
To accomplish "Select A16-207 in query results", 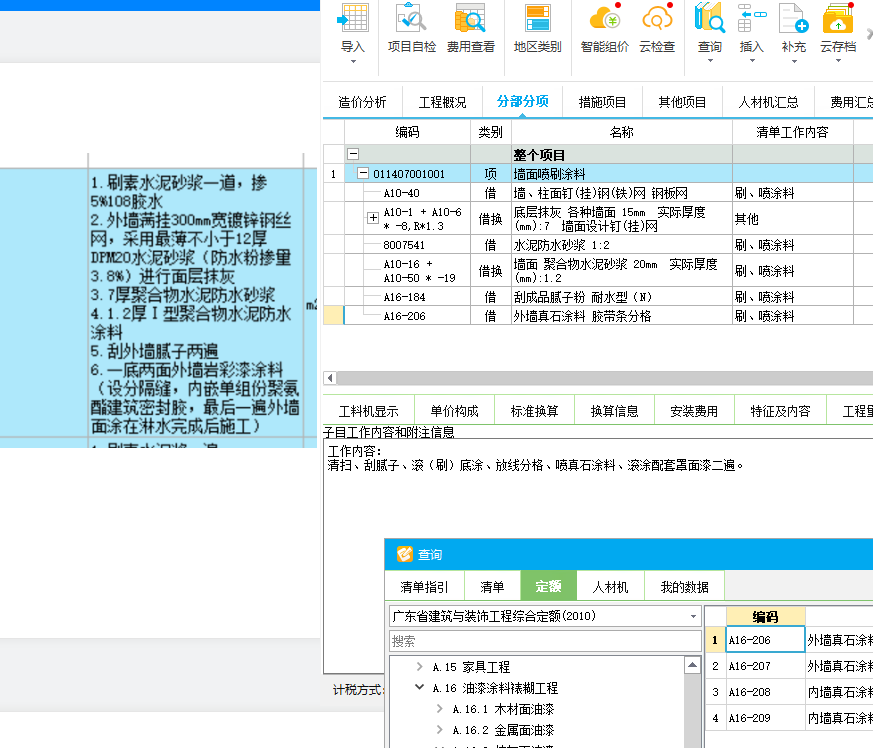I will [x=766, y=666].
